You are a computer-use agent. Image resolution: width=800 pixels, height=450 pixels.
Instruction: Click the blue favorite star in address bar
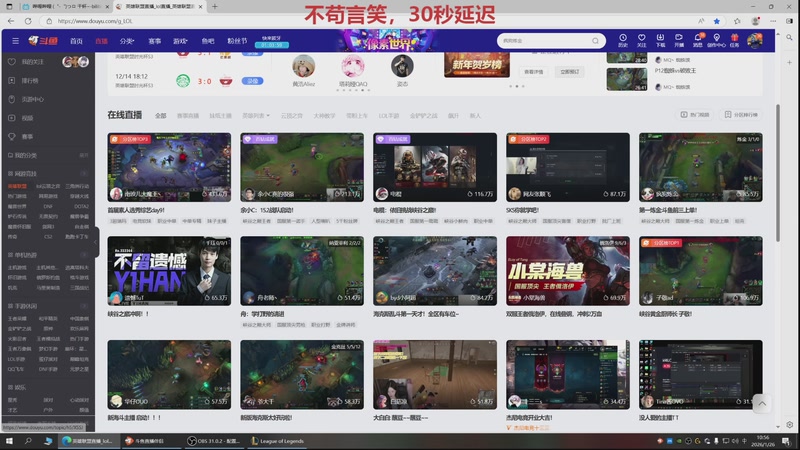pyautogui.click(x=717, y=21)
